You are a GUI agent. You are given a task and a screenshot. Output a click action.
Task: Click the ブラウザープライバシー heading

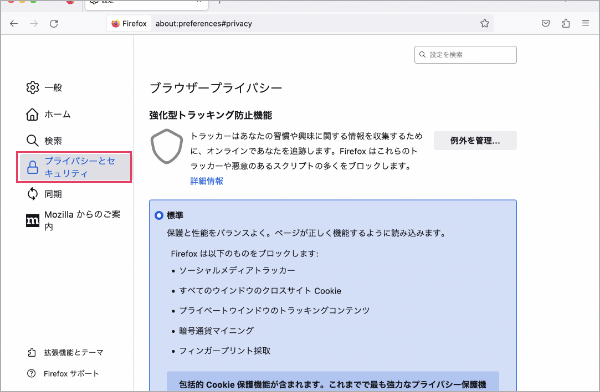click(216, 88)
